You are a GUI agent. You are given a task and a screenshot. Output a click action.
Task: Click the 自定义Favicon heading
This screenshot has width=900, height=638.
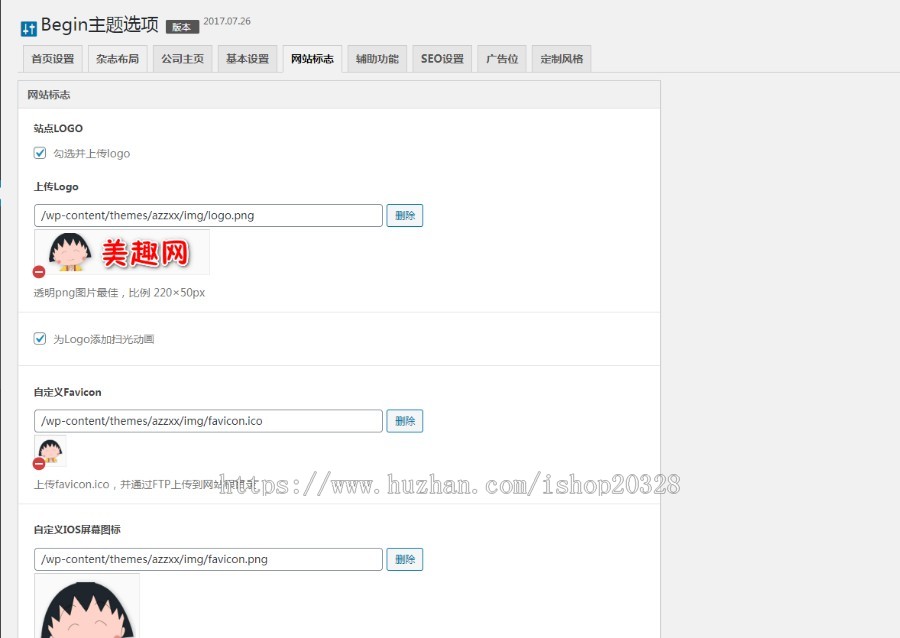(x=67, y=392)
